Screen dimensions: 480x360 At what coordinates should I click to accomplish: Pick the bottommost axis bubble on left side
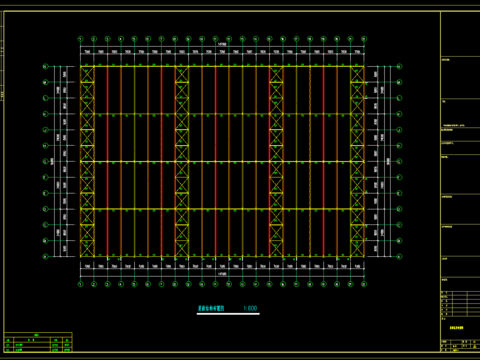[x=45, y=256]
